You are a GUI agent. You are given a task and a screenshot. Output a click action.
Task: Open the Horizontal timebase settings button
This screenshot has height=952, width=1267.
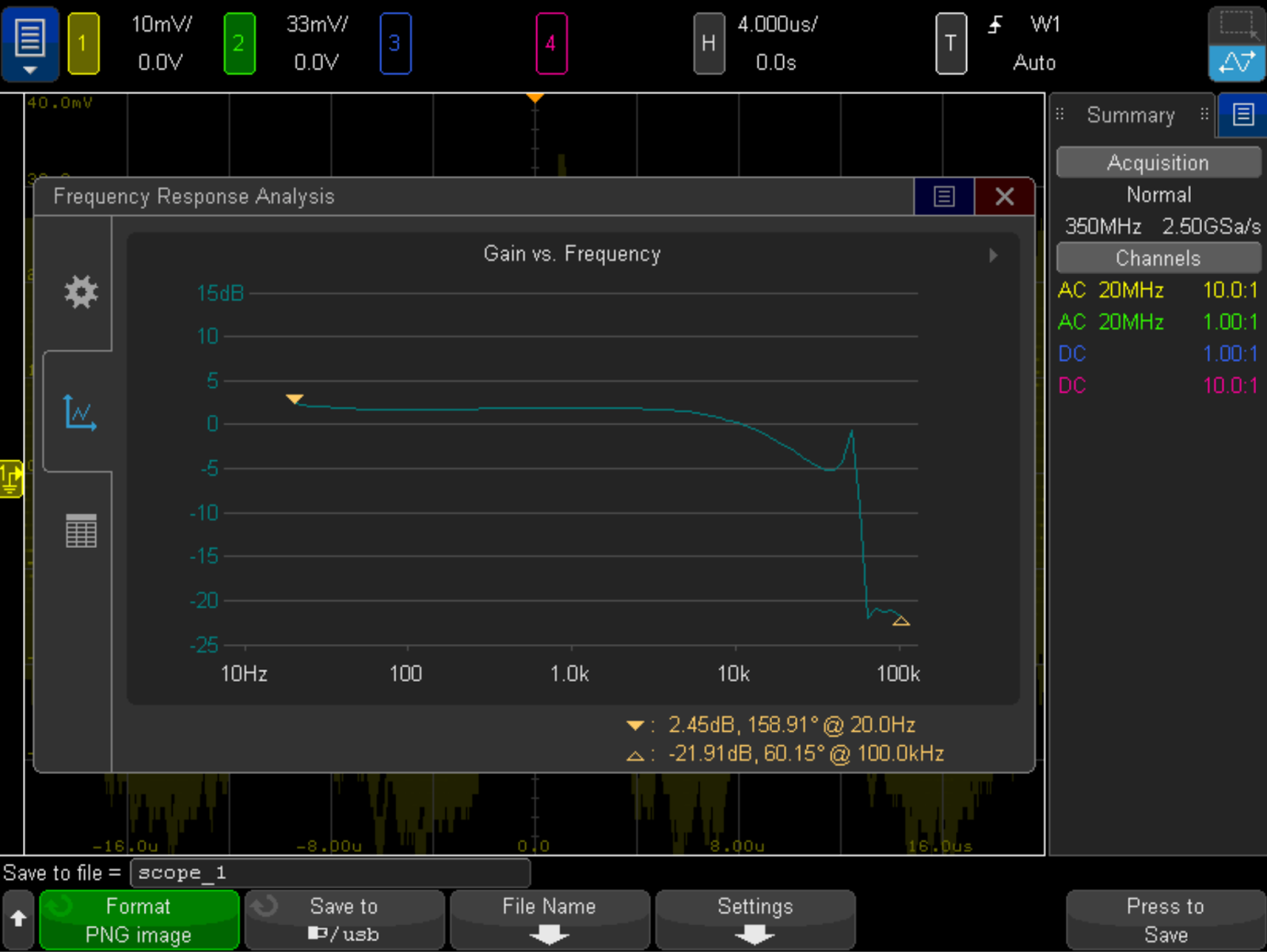[709, 44]
